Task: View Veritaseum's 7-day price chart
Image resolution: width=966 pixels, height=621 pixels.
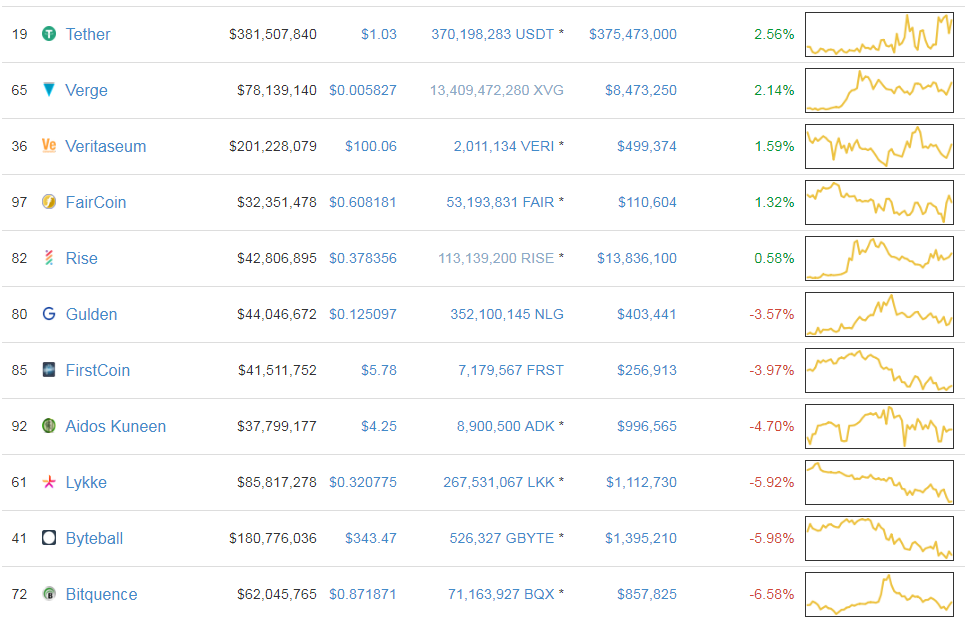Action: (x=879, y=147)
